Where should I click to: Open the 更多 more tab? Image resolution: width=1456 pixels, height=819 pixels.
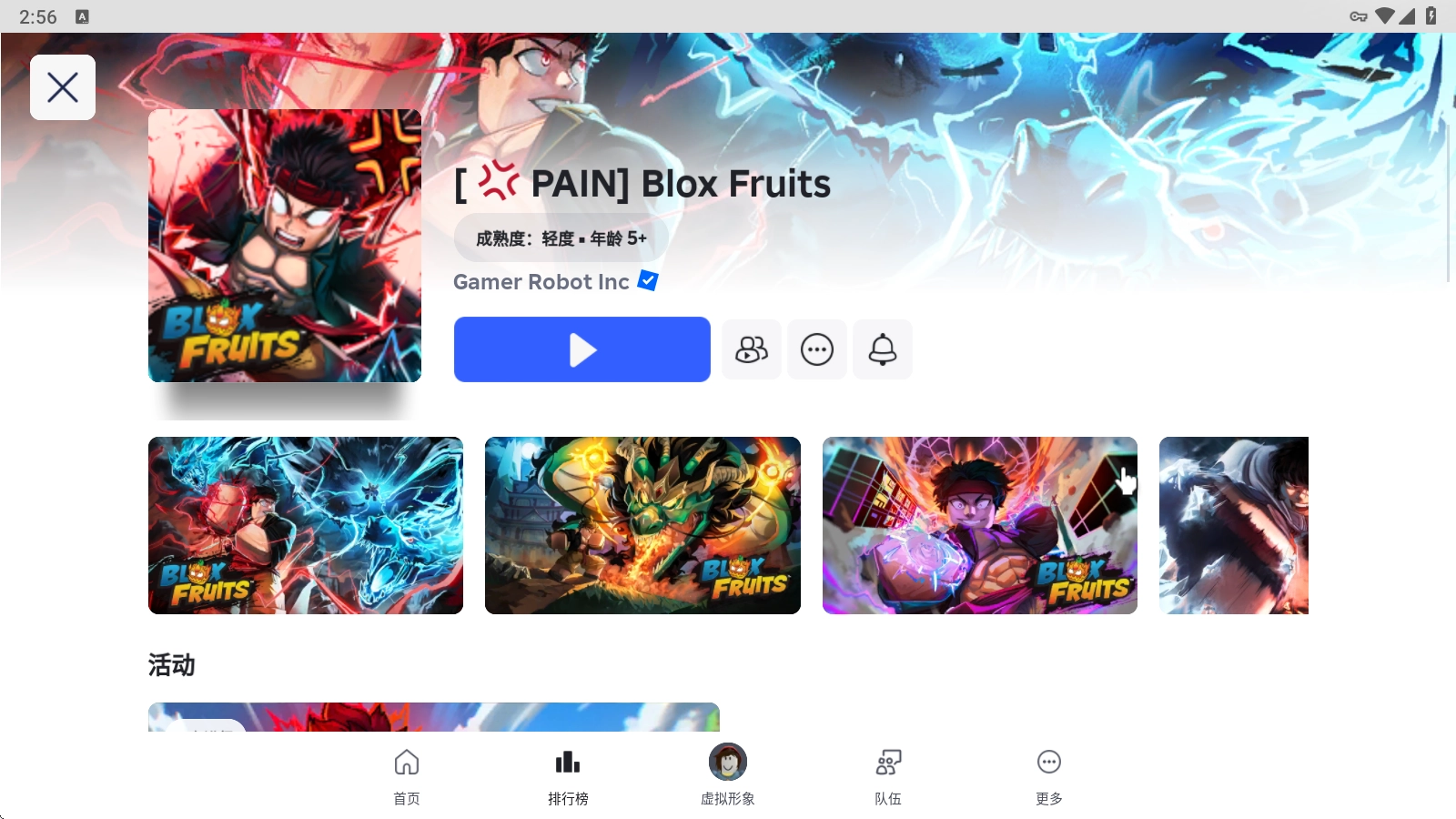(x=1049, y=777)
